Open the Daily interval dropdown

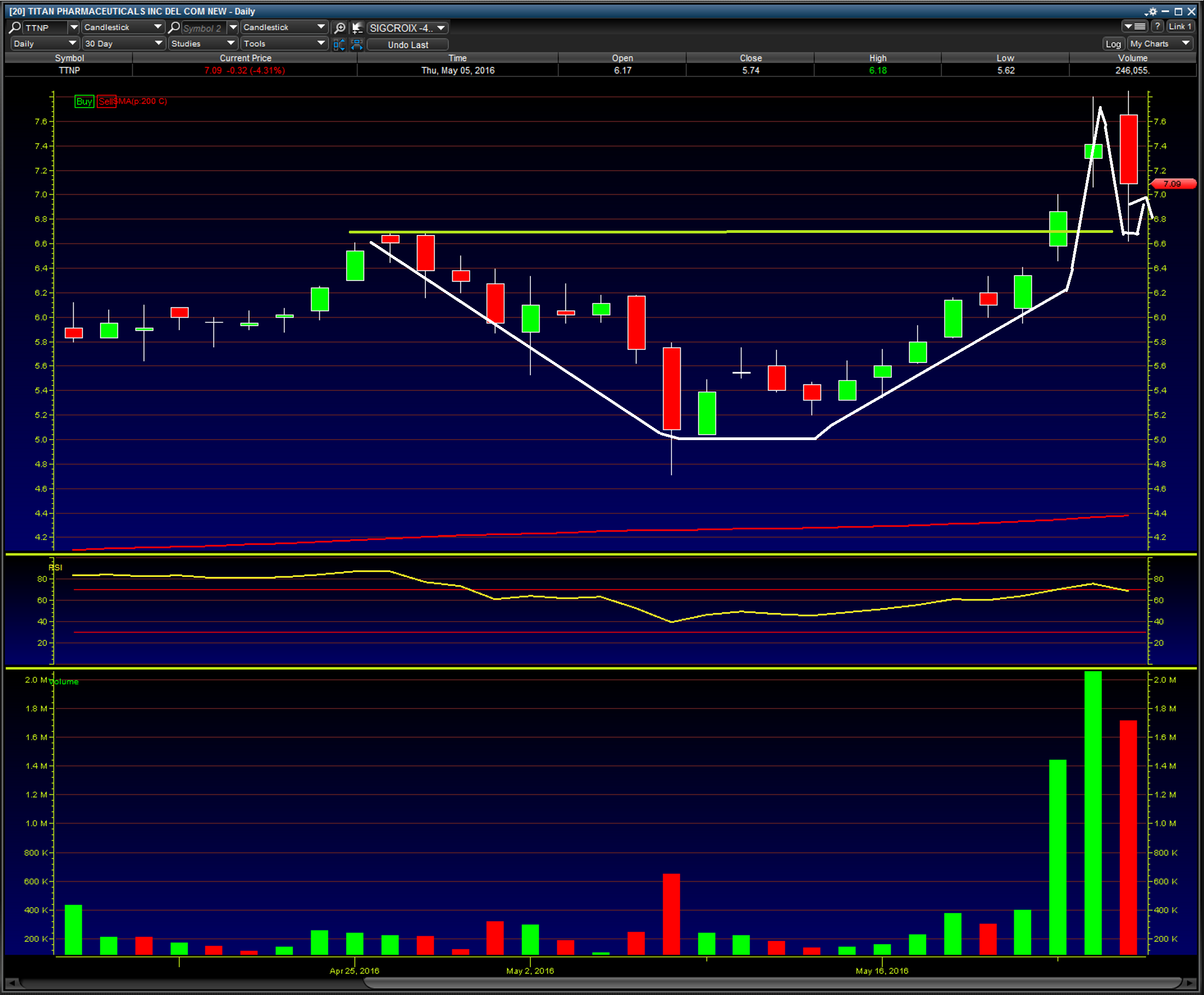pos(45,44)
